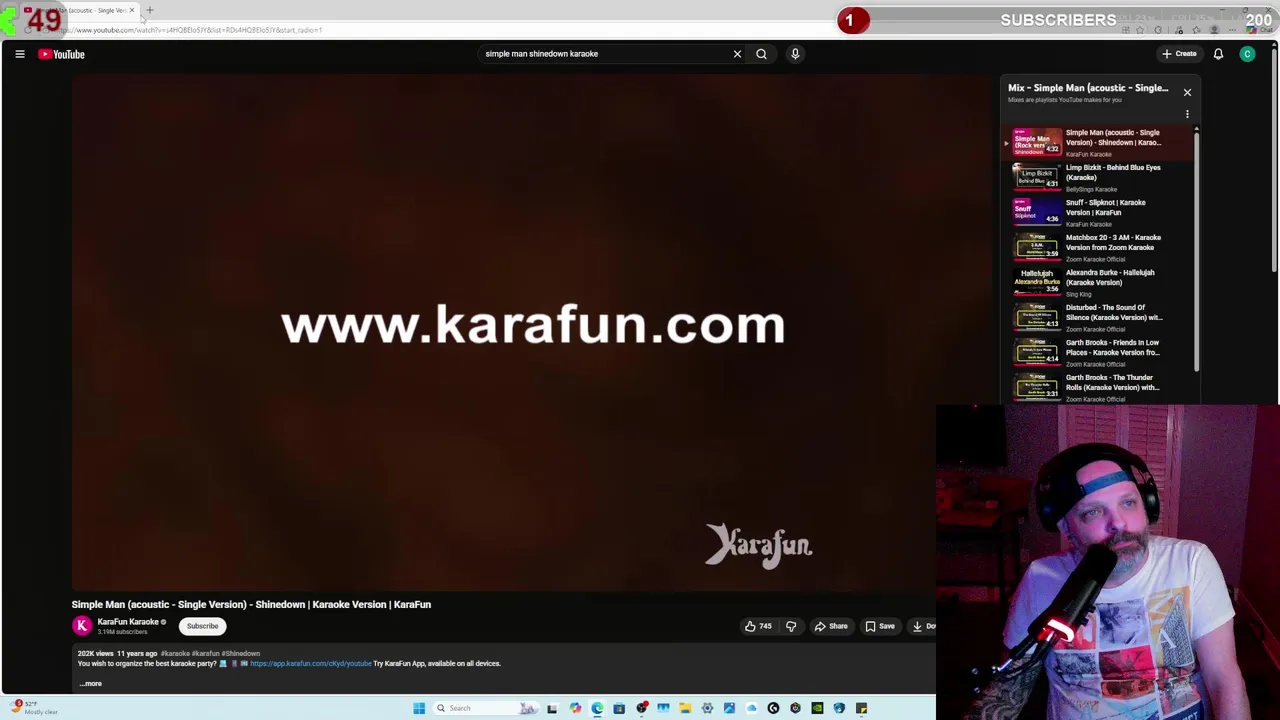Image resolution: width=1280 pixels, height=720 pixels.
Task: Close the current browser tab
Action: click(131, 10)
